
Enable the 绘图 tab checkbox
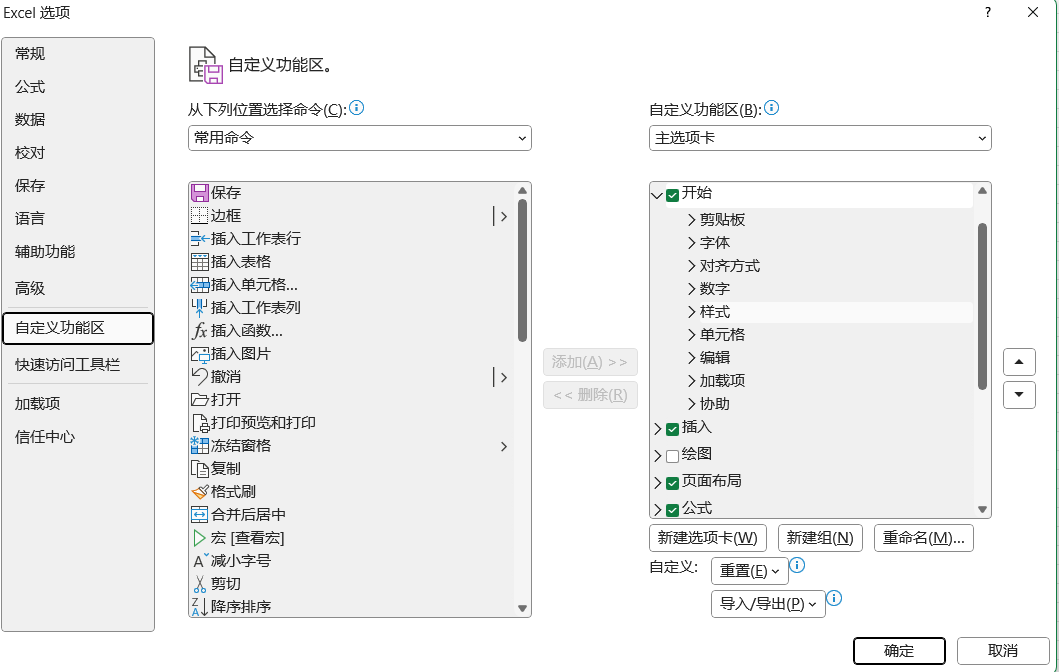672,456
